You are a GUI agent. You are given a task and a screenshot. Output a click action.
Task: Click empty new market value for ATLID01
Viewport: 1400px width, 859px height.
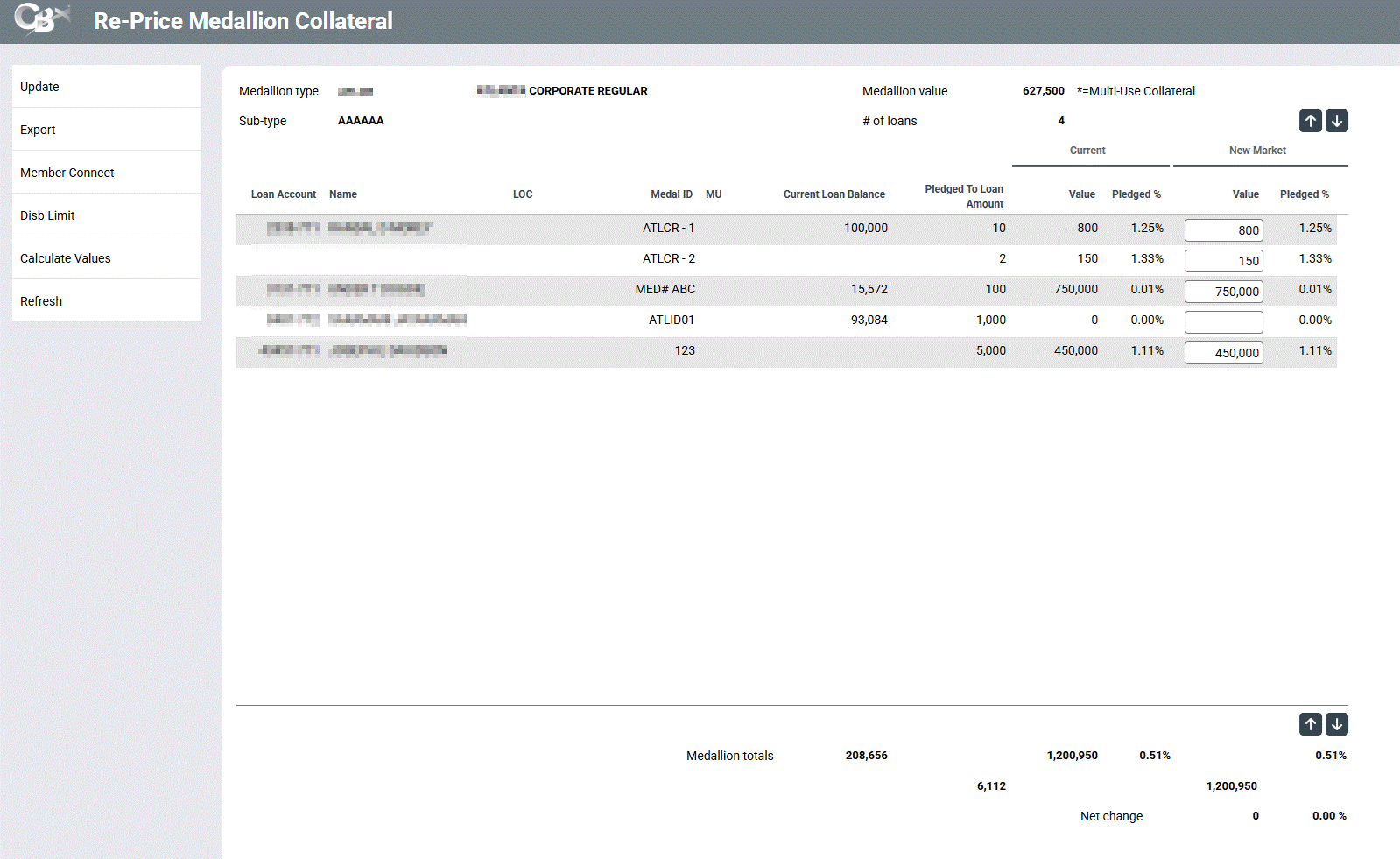pyautogui.click(x=1223, y=322)
